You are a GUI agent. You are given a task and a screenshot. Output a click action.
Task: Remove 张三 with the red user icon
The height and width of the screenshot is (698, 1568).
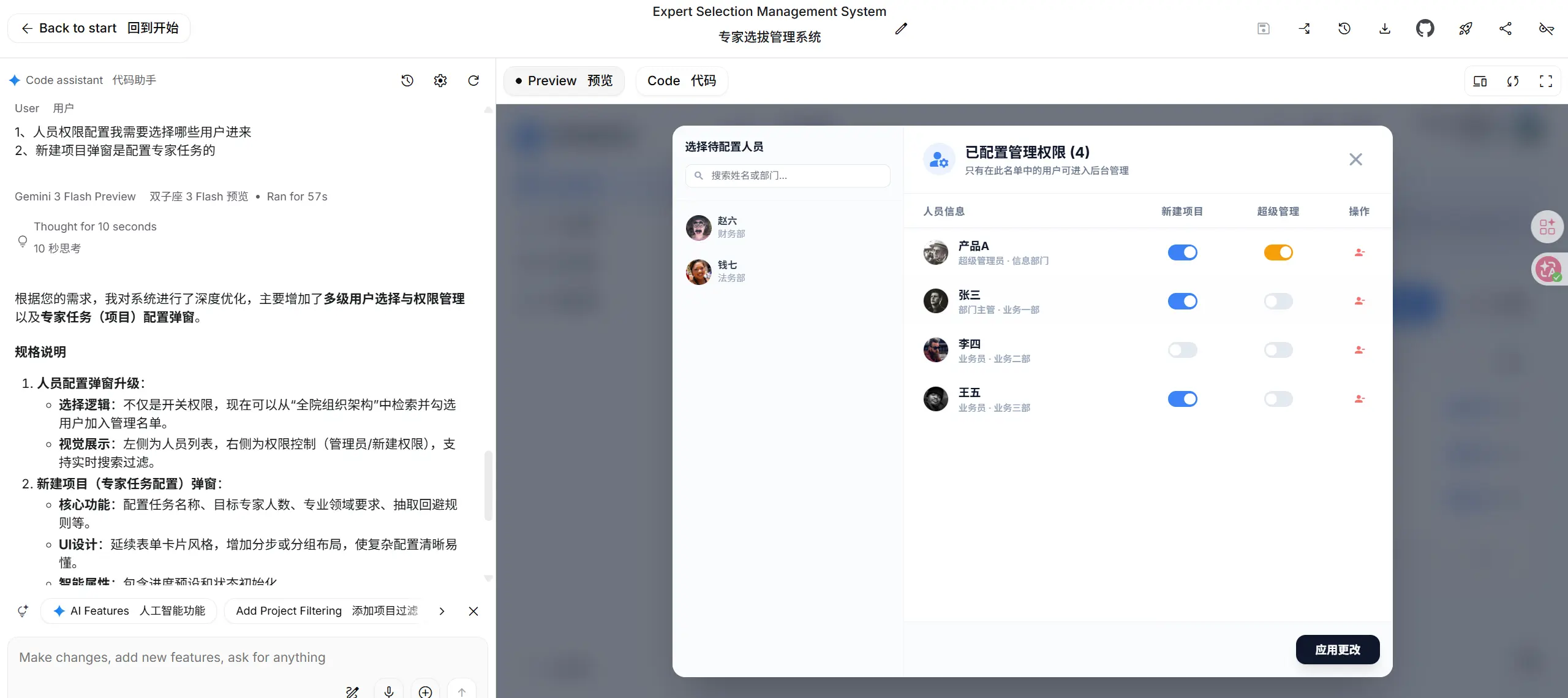tap(1359, 301)
